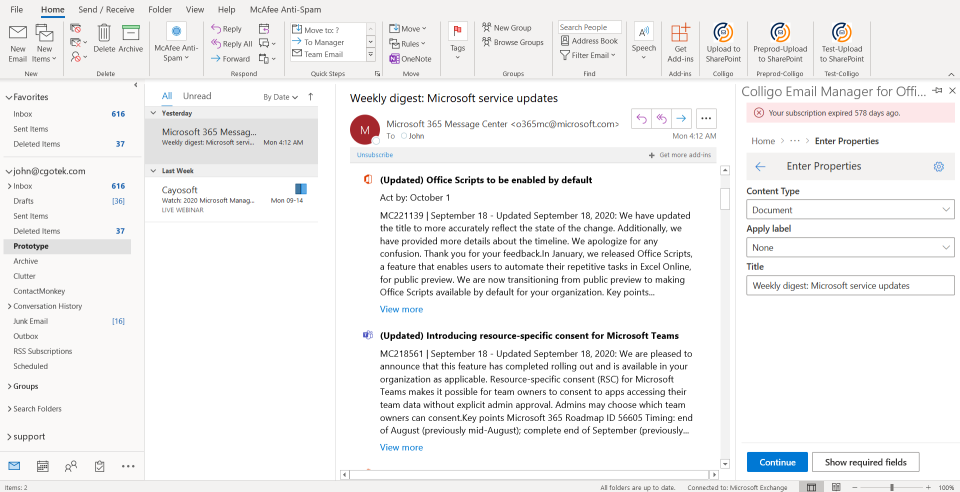Adjust the zoom slider in status bar
The height and width of the screenshot is (492, 960).
892,487
